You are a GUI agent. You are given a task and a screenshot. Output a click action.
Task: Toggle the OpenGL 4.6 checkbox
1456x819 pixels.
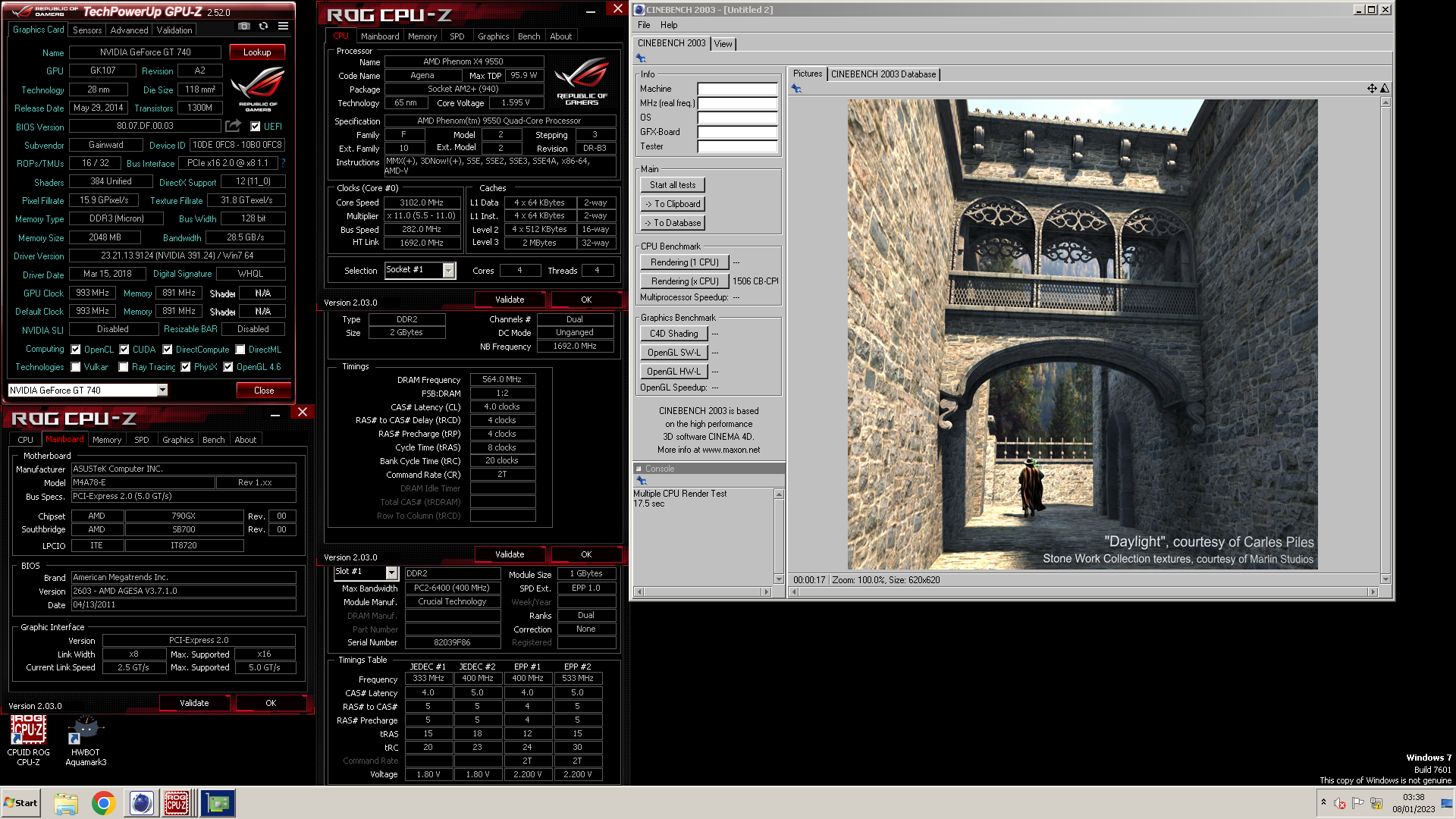click(x=228, y=367)
